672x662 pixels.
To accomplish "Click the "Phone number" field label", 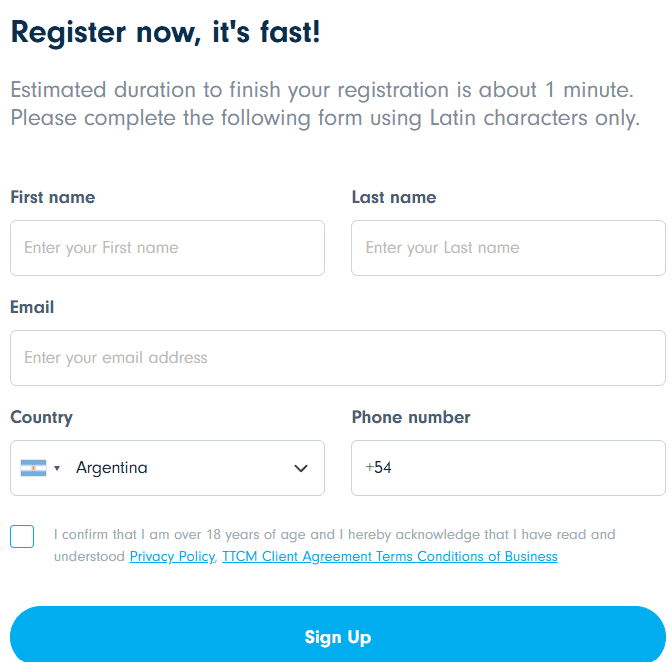I will pyautogui.click(x=411, y=417).
